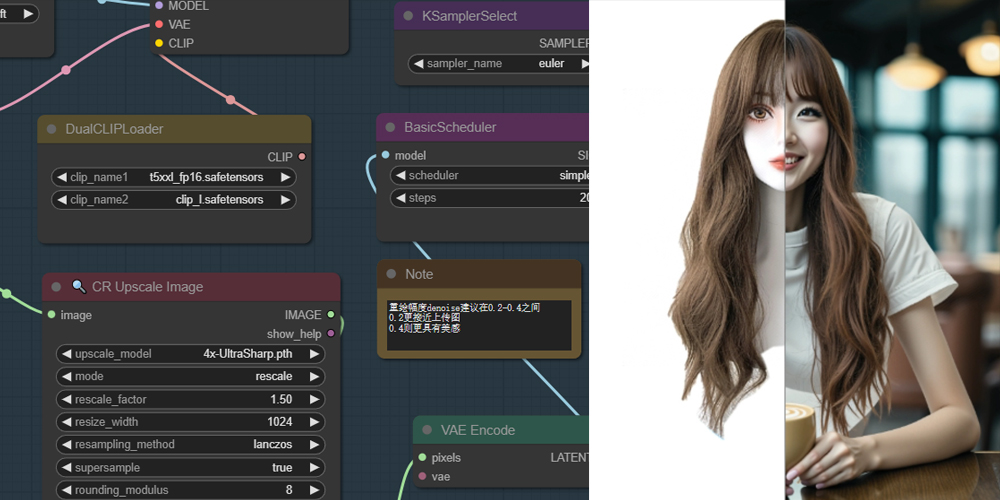
Task: Open the upscale_model 4x-UltraSharp.pth selector
Action: (x=191, y=354)
